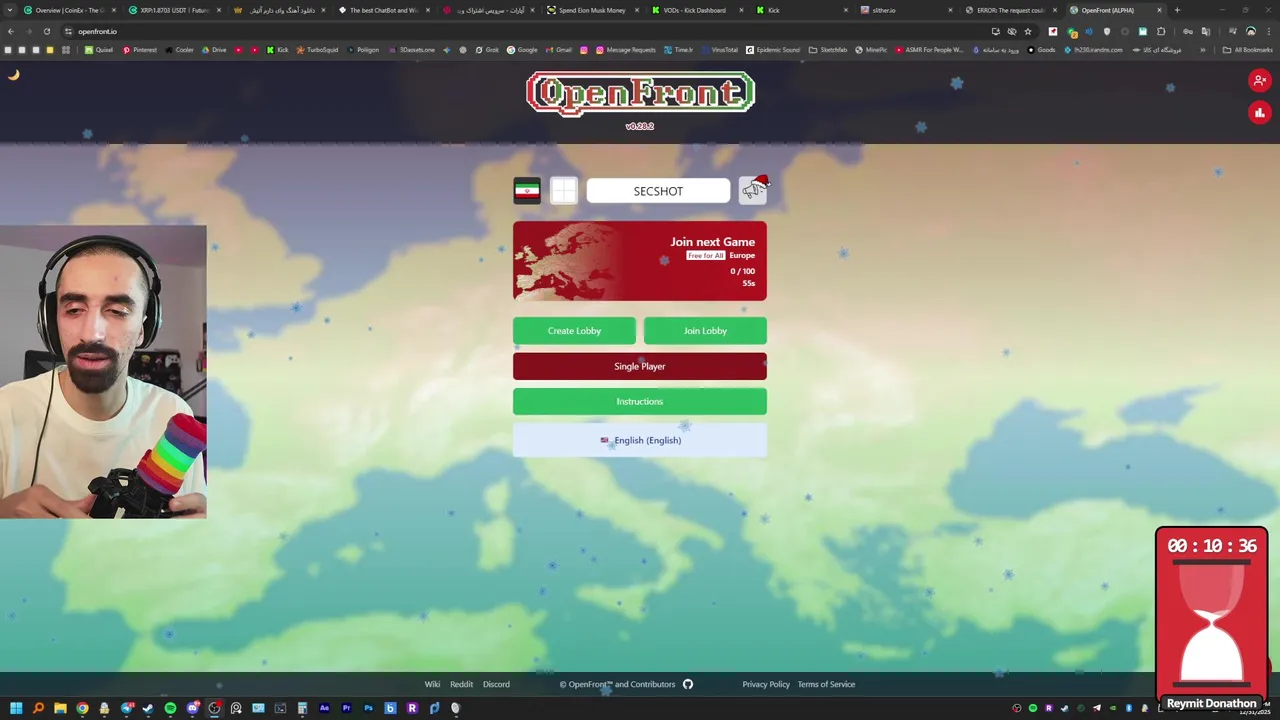Open the VirusTotal bookmark
Viewport: 1280px width, 720px height.
(719, 49)
